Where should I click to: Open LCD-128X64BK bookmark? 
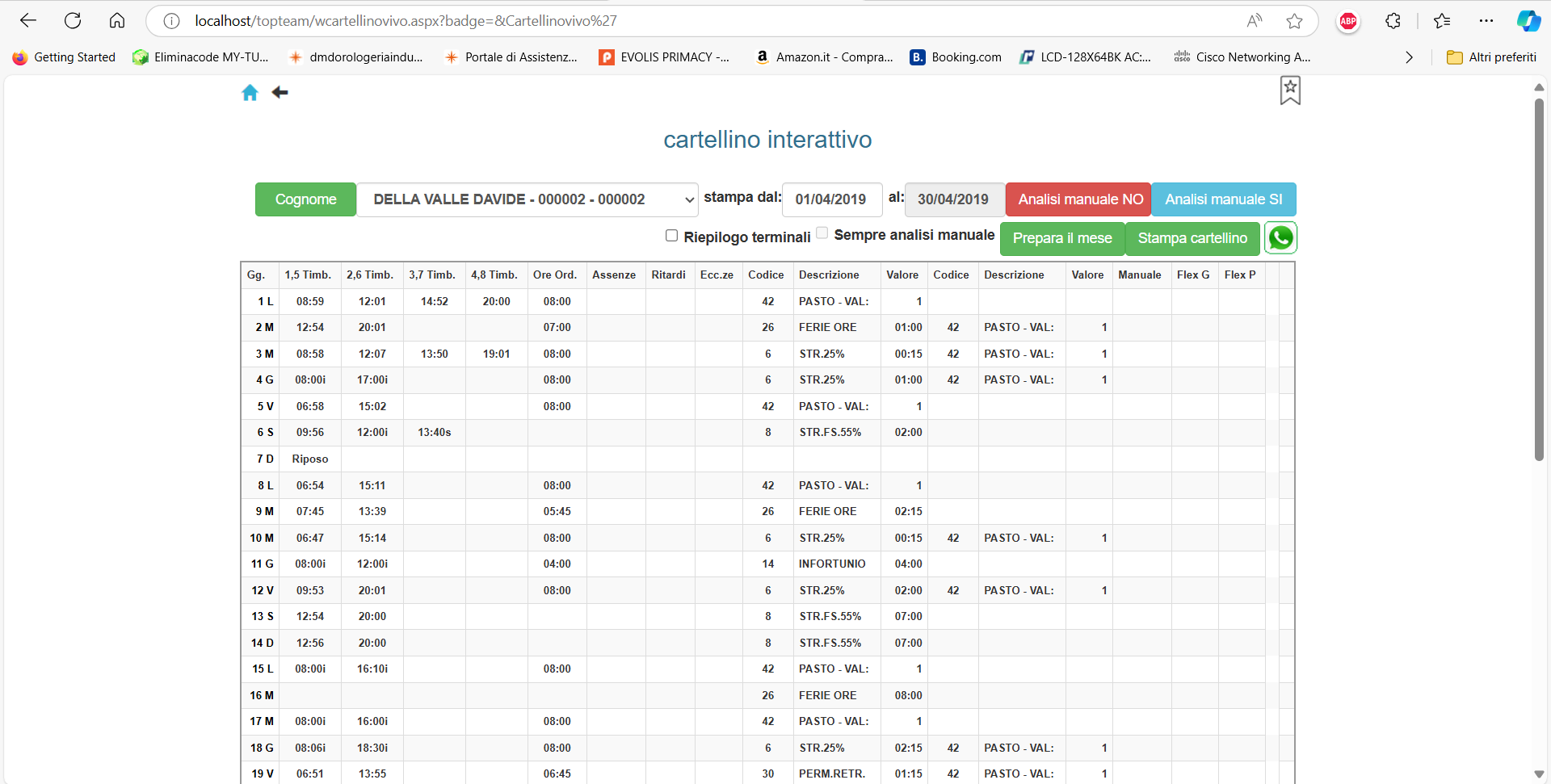click(1086, 57)
